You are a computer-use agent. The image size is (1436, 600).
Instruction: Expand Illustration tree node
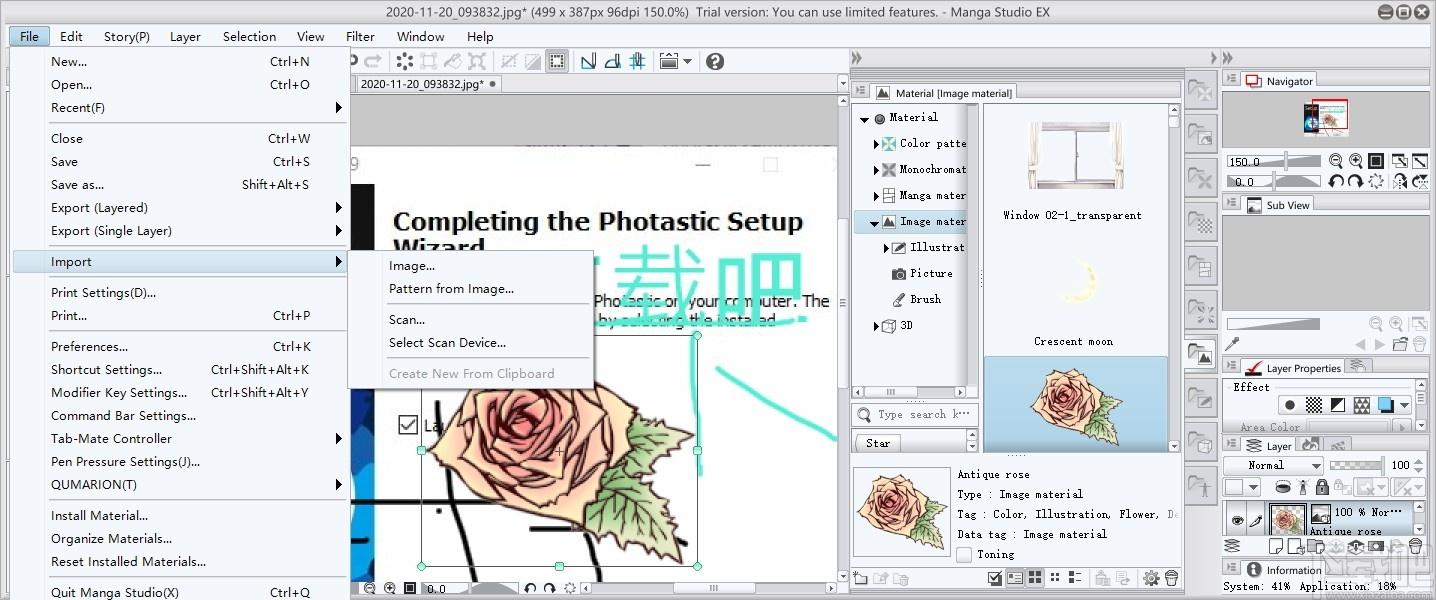coord(887,248)
